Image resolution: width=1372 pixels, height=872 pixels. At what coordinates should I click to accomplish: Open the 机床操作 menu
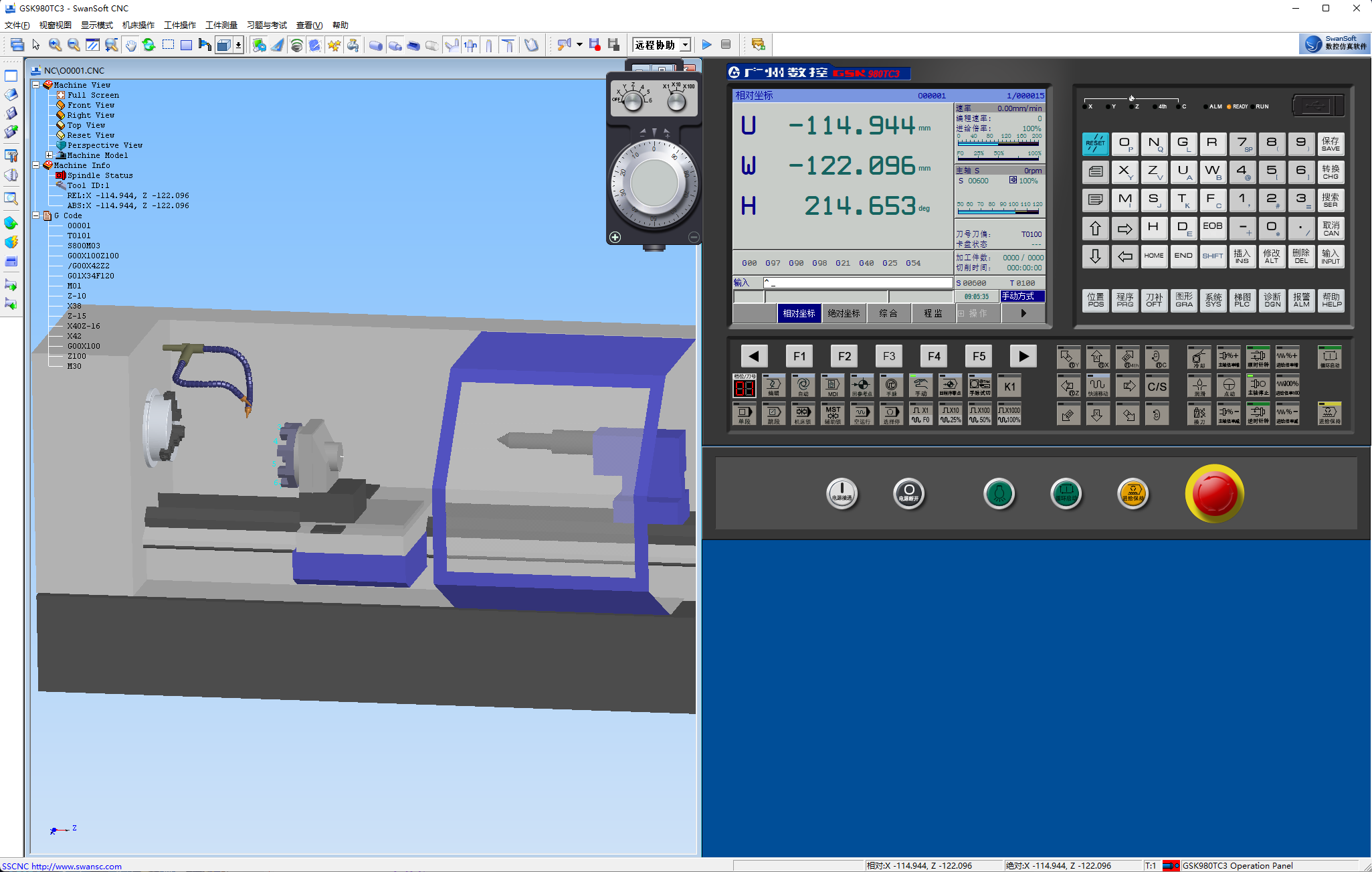[x=138, y=25]
